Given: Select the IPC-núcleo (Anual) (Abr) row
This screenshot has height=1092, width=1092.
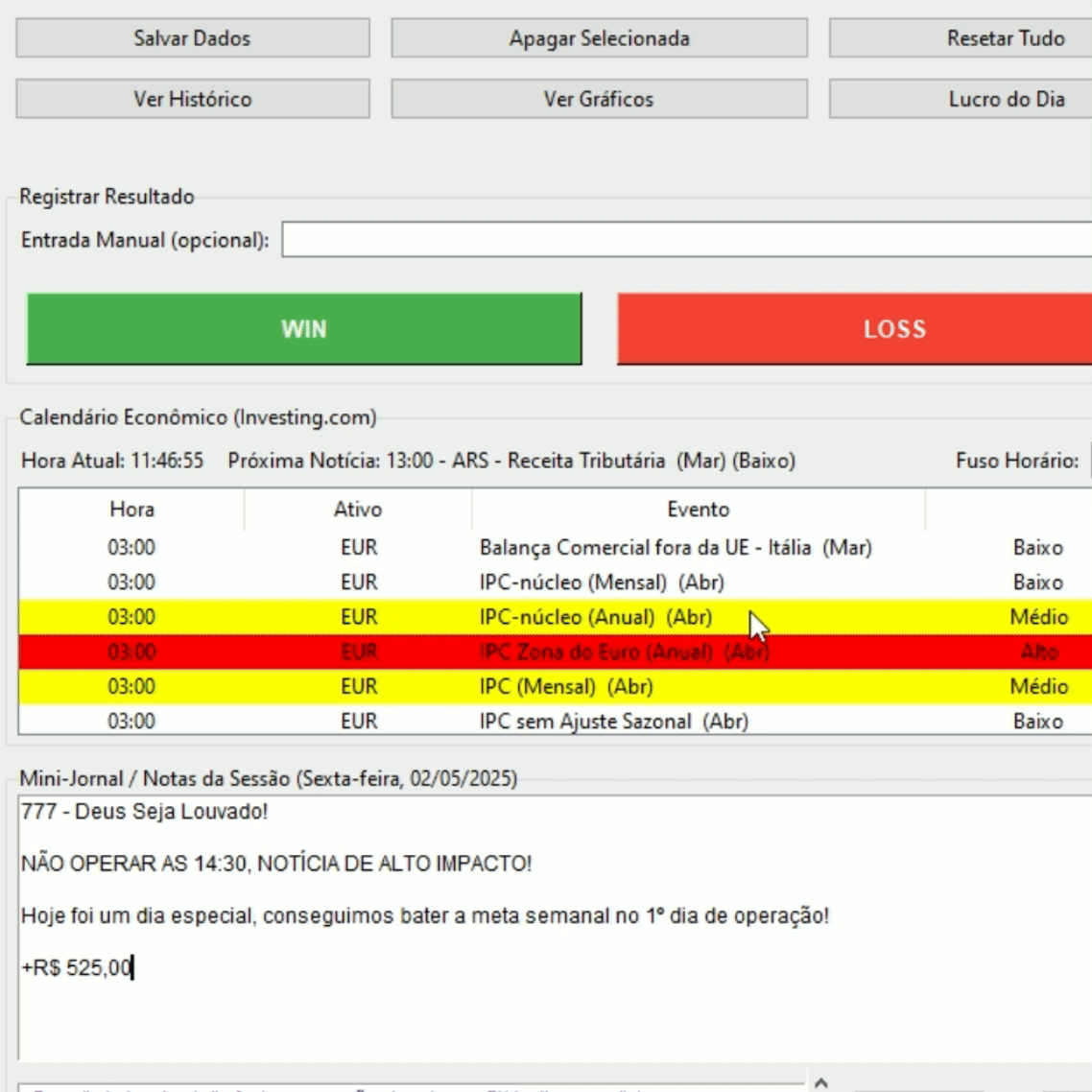Looking at the screenshot, I should point(555,617).
